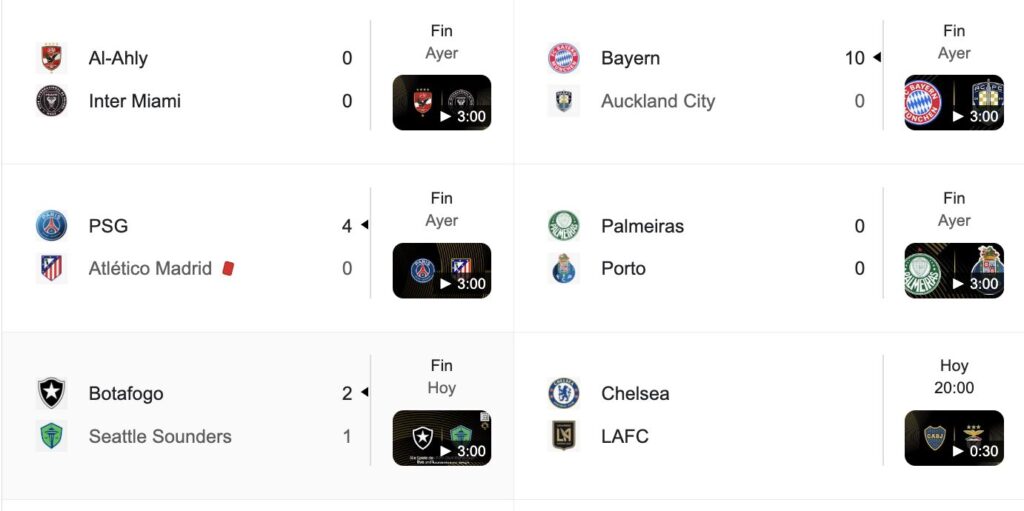The image size is (1024, 511).
Task: Select the LAFC badge icon
Action: point(564,437)
